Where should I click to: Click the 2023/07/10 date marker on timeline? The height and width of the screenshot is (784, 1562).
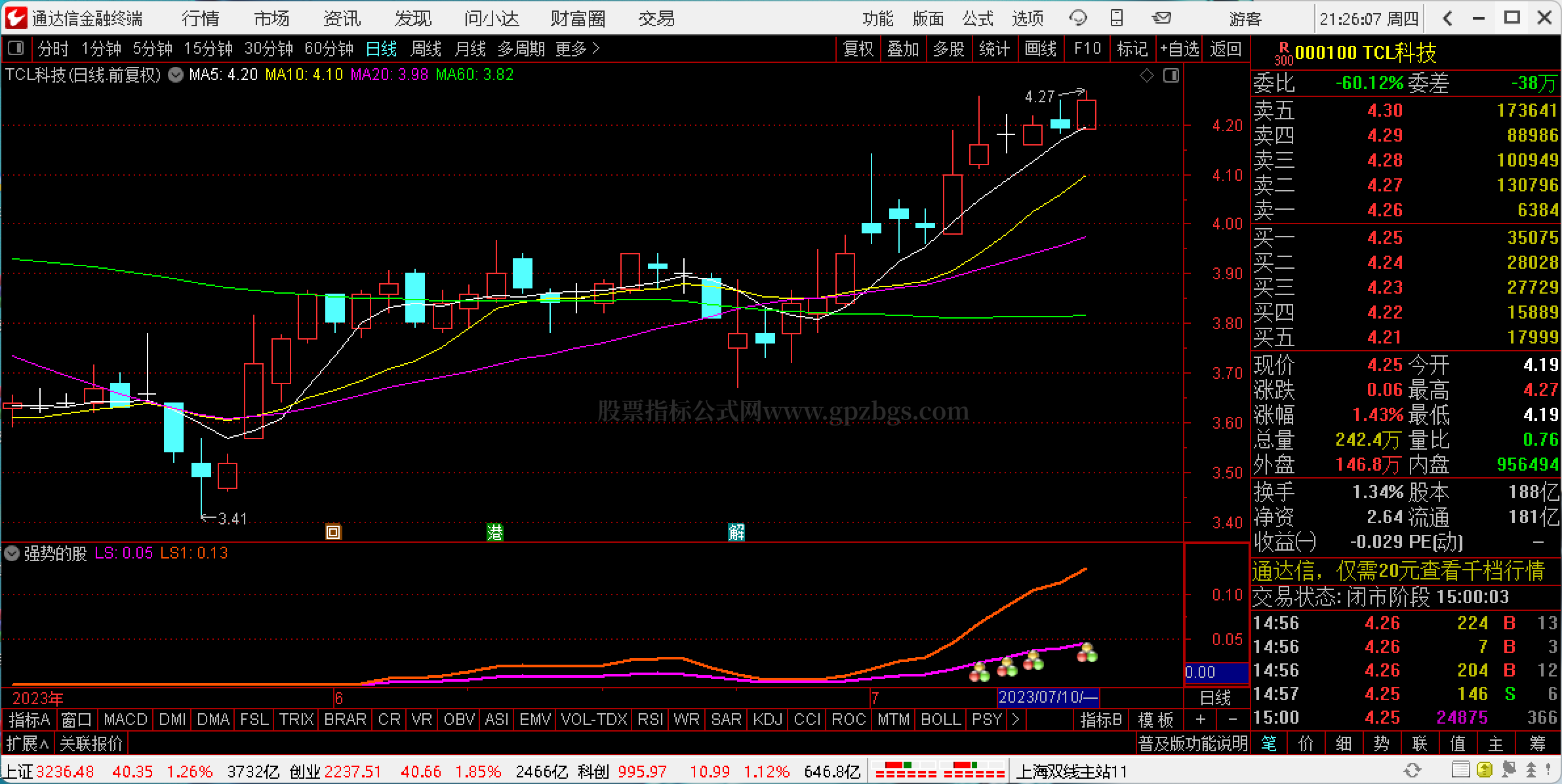point(1048,697)
